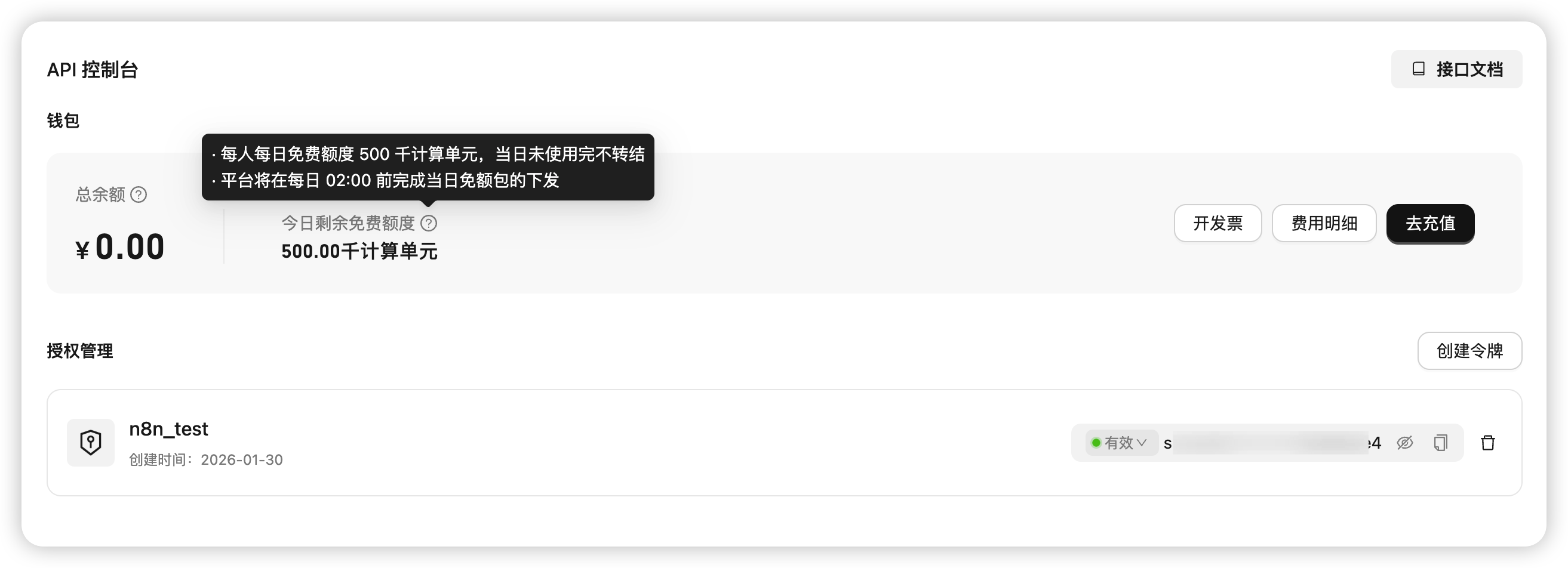Click the help icon beside 总余额
Image resolution: width=1568 pixels, height=568 pixels.
[x=139, y=195]
